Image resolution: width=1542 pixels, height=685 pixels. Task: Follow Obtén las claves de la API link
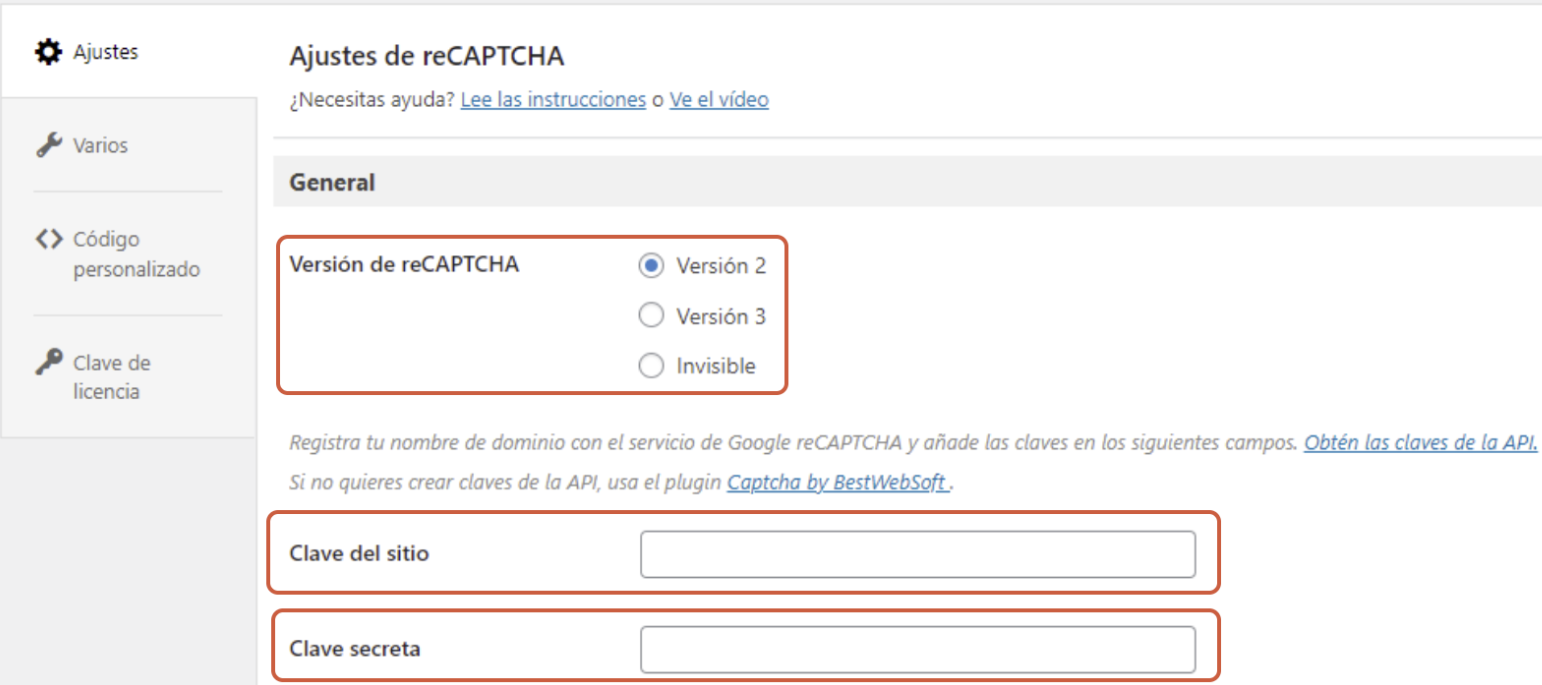(1420, 442)
